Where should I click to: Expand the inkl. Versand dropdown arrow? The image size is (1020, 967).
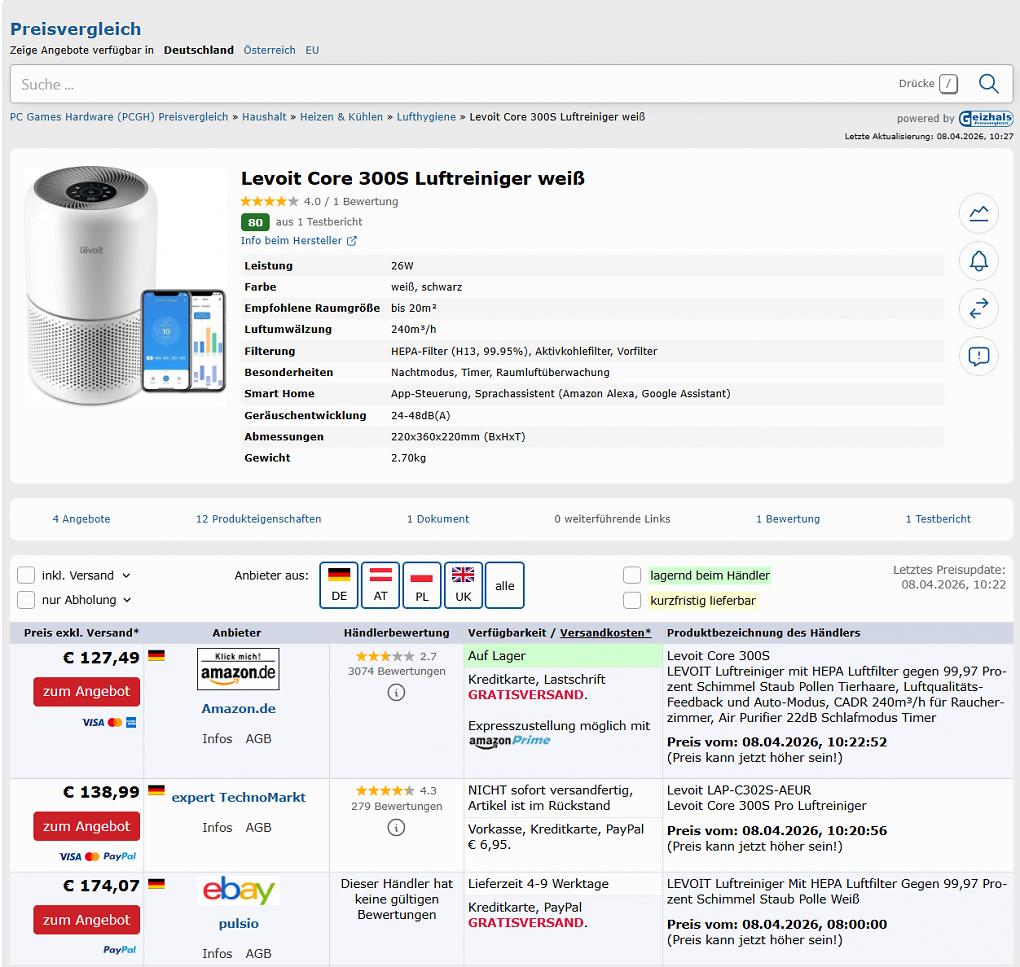[126, 576]
